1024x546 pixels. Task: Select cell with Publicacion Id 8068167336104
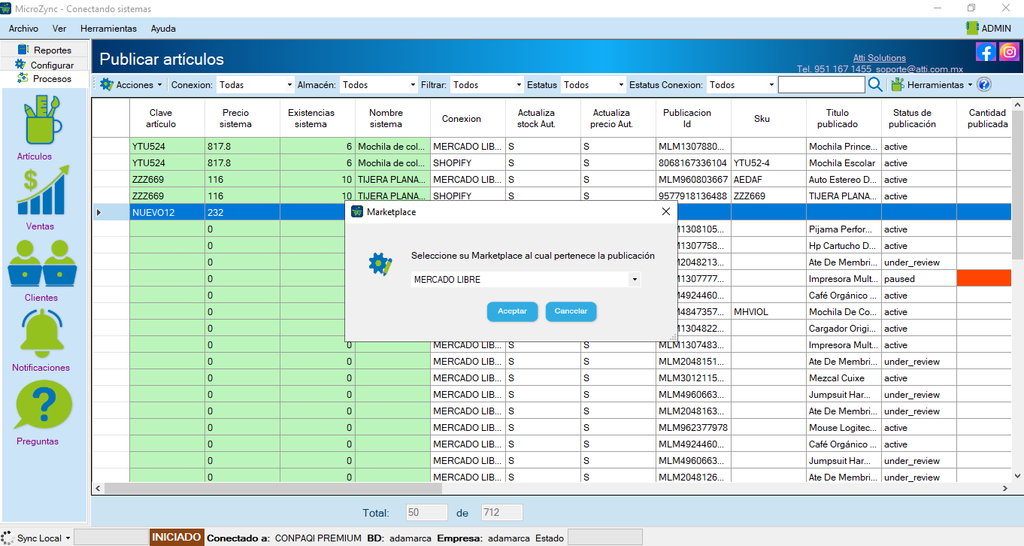[x=694, y=163]
